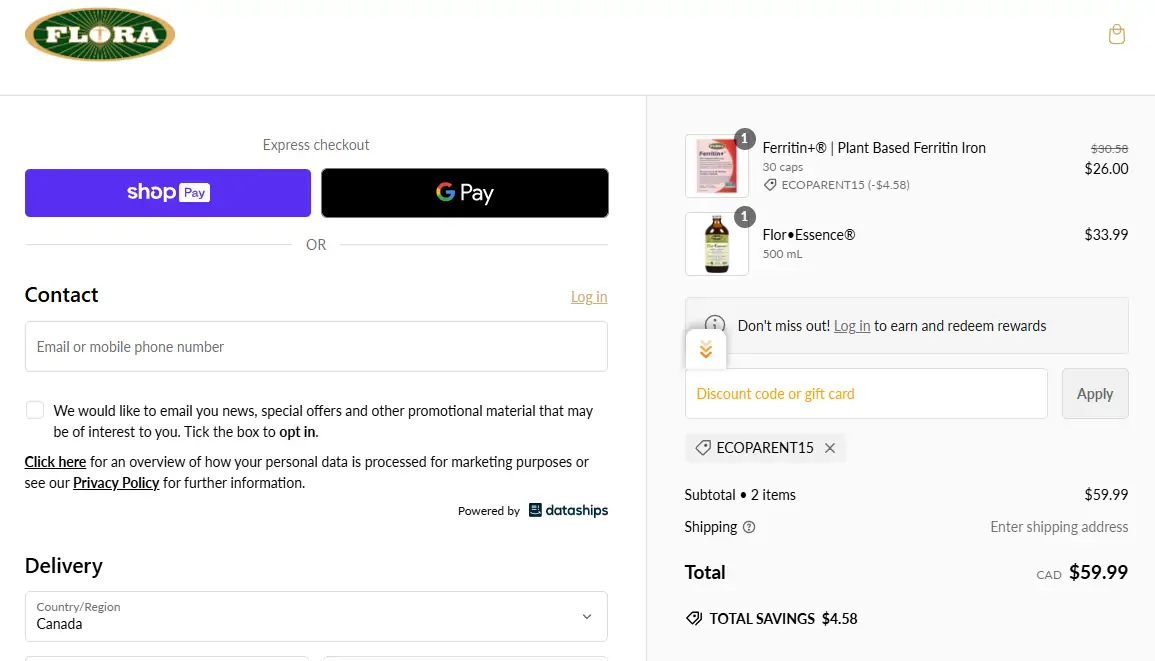Click the orange double-chevron rewards icon
The image size is (1155, 661).
click(706, 349)
